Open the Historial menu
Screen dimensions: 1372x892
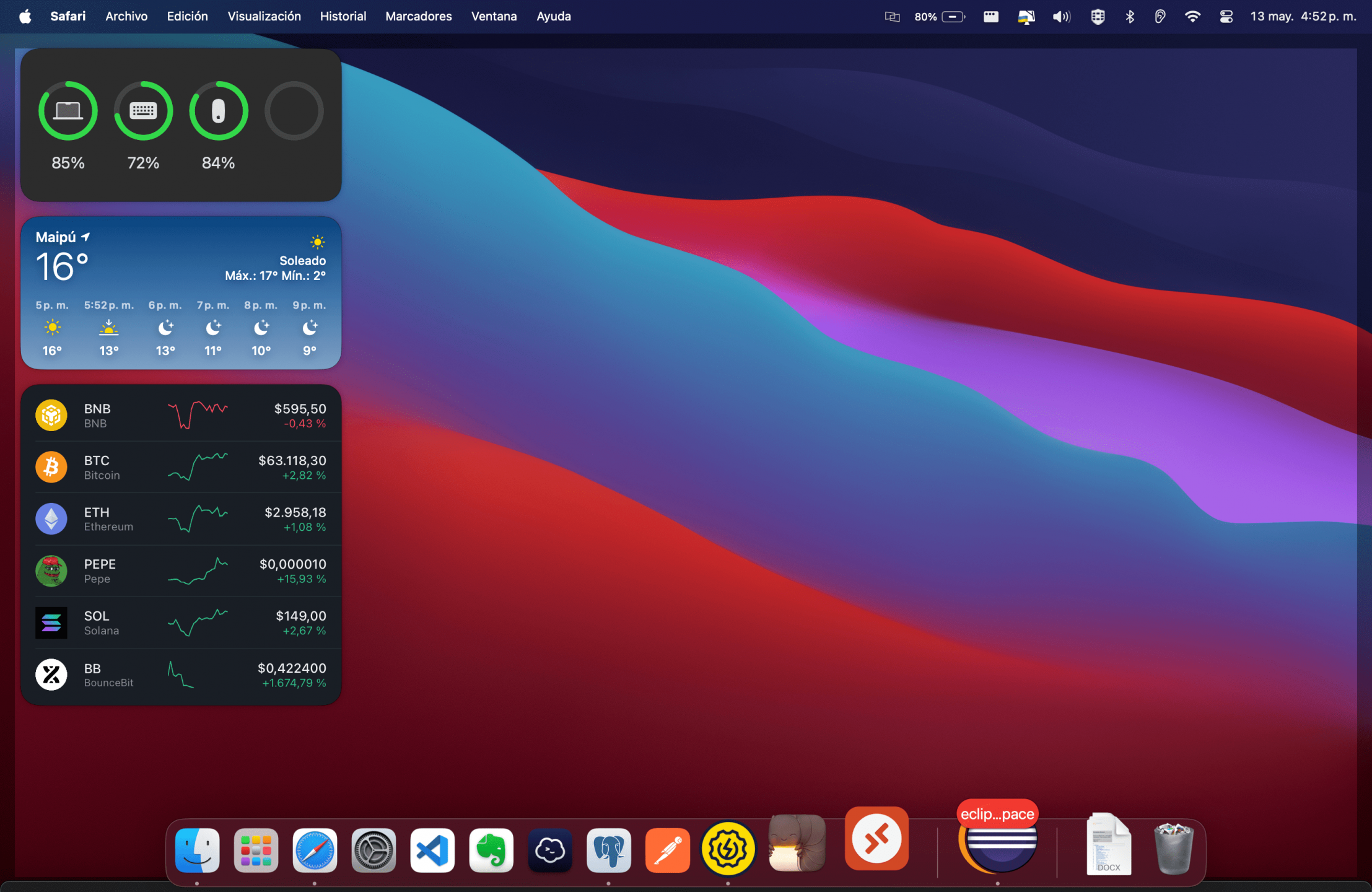click(343, 17)
